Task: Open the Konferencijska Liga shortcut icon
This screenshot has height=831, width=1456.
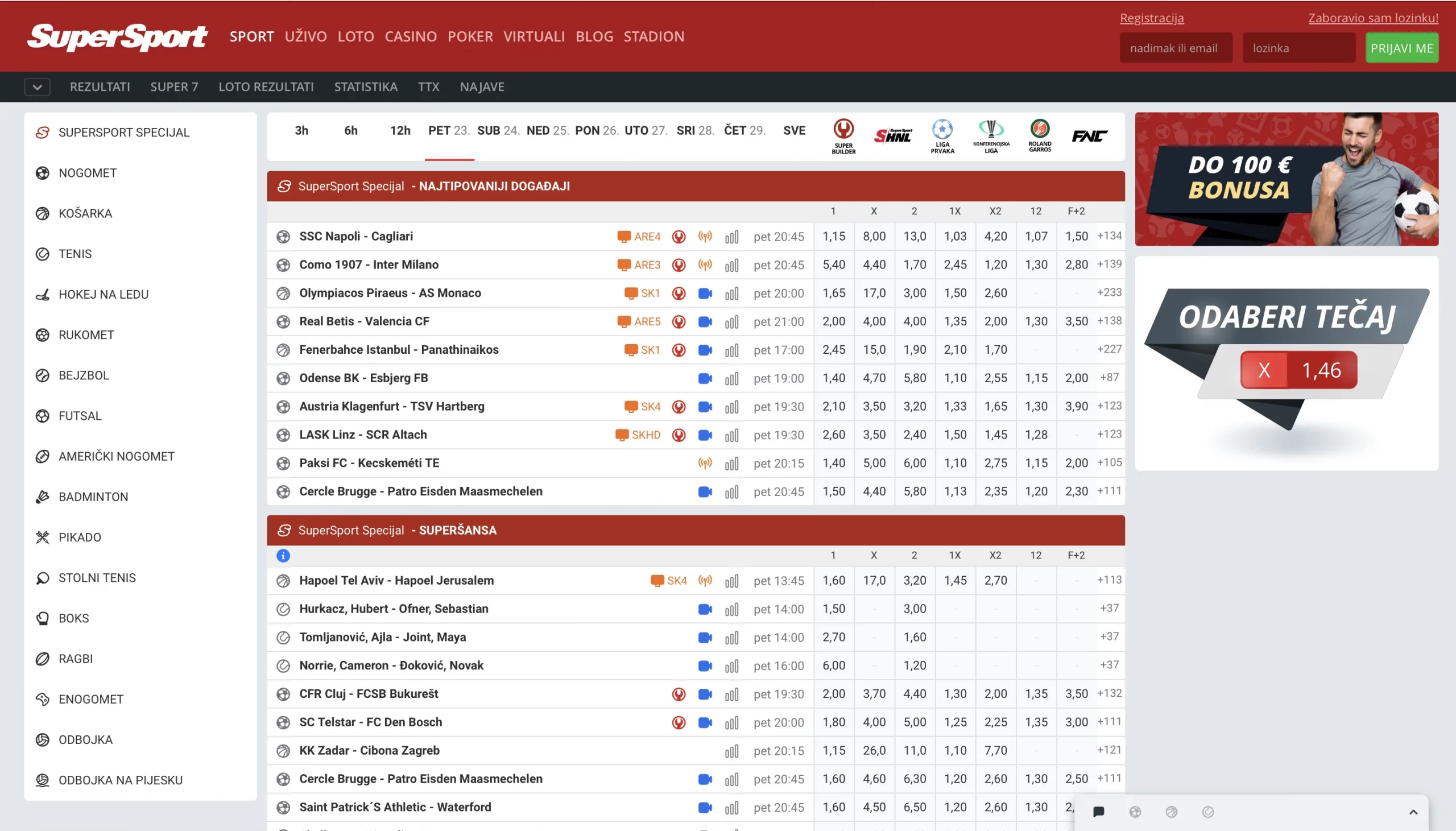Action: click(x=991, y=136)
